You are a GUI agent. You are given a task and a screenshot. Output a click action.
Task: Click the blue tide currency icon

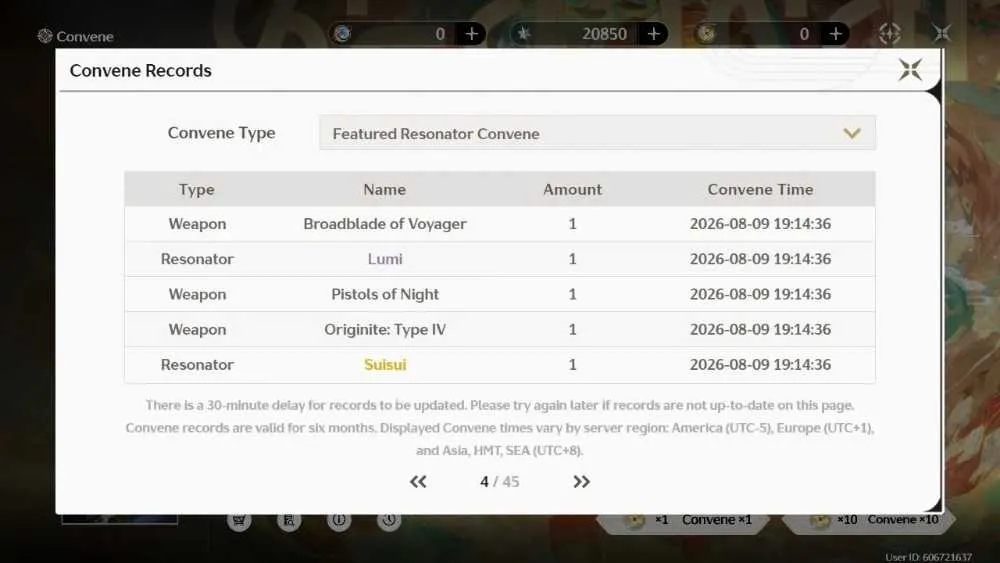pos(342,34)
